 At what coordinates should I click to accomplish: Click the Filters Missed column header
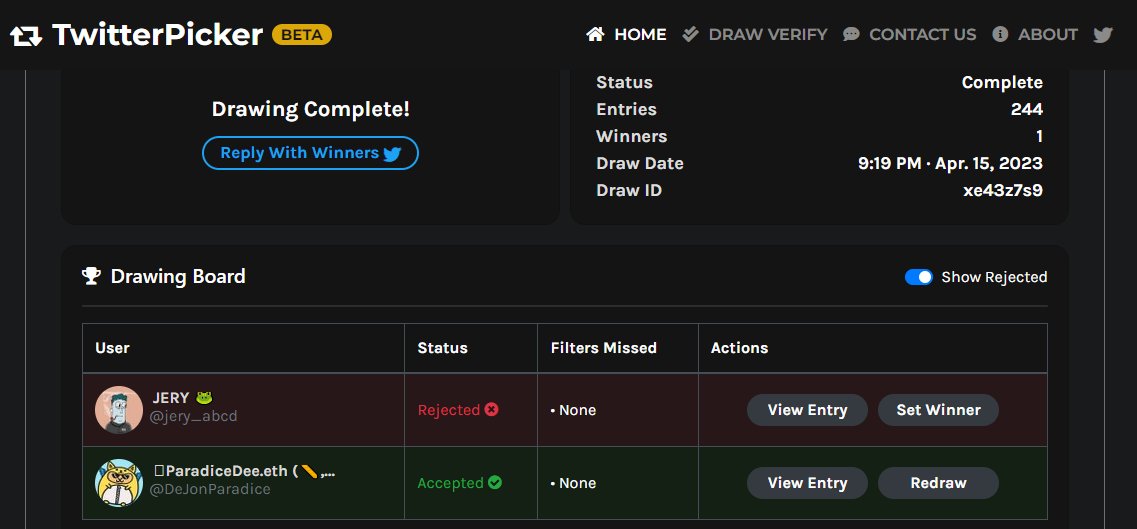[x=603, y=348]
